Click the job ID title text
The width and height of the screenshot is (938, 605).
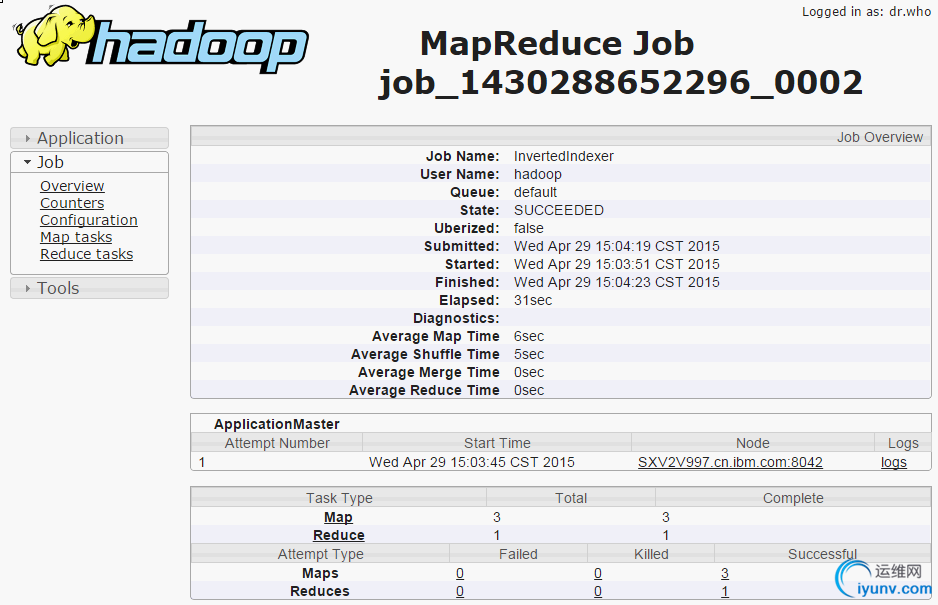click(620, 83)
